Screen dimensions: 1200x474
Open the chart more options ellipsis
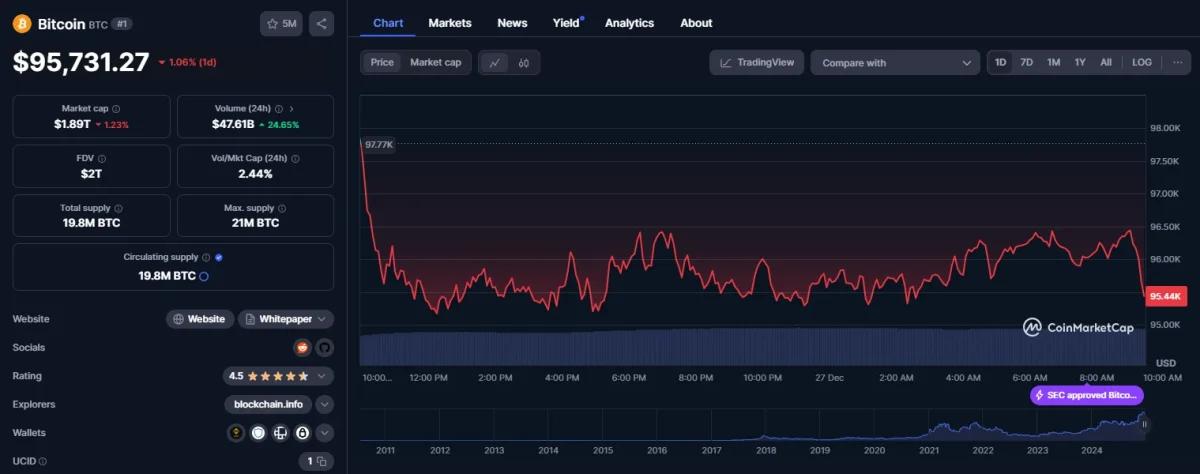pos(1177,62)
